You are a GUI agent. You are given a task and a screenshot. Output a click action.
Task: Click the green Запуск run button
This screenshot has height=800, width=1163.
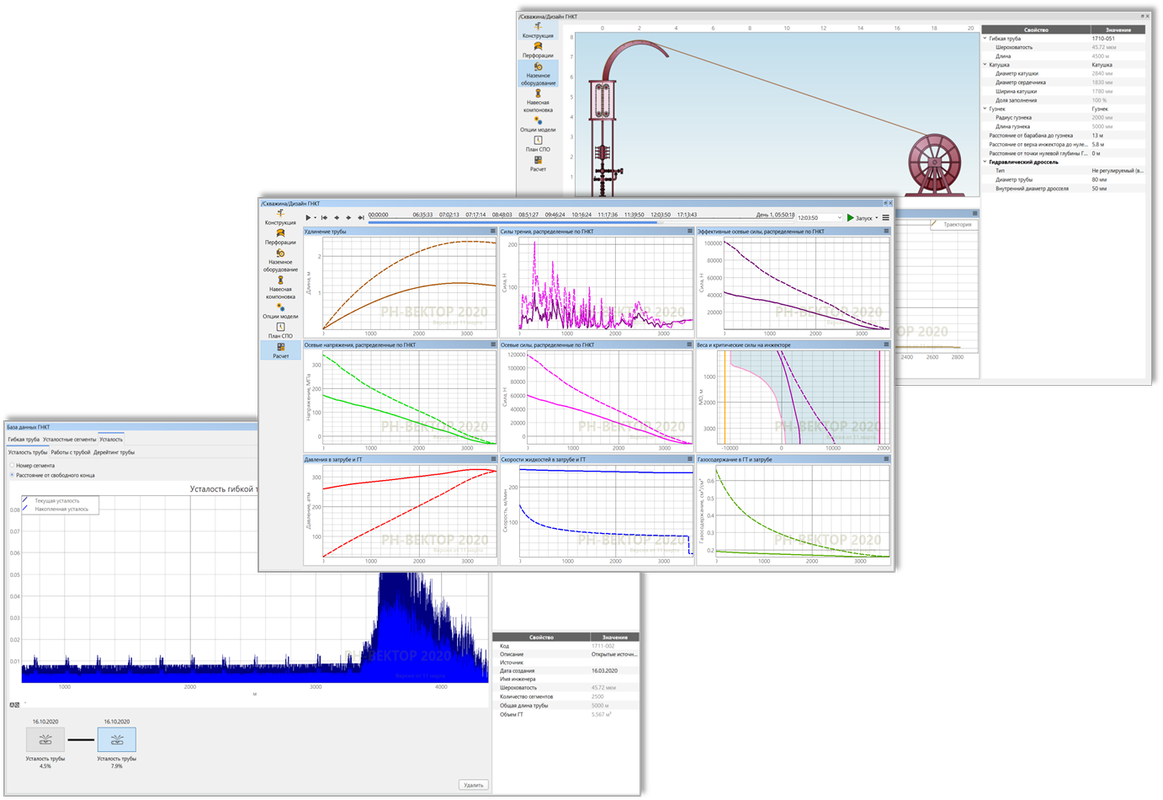[860, 218]
